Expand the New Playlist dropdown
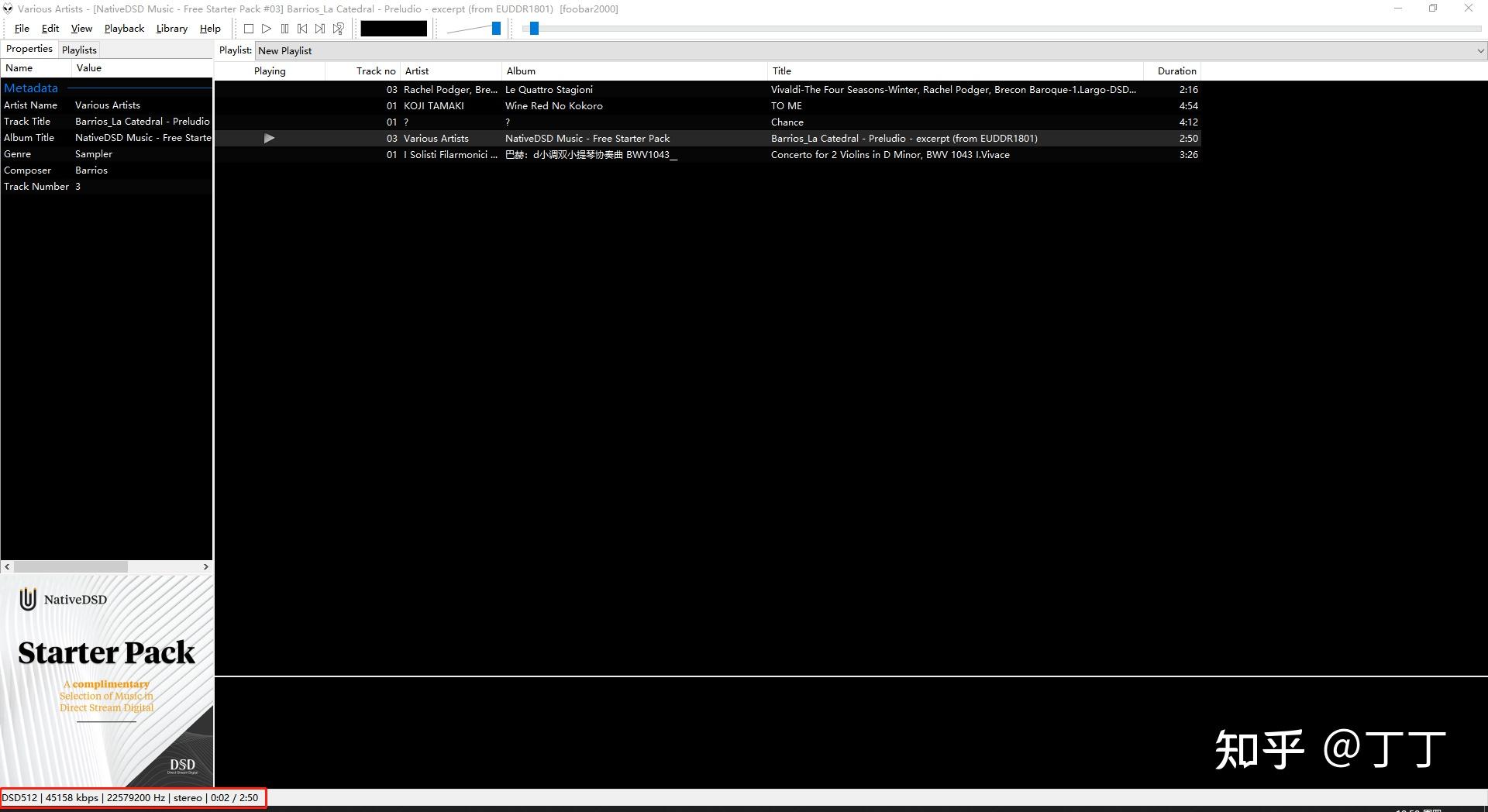Image resolution: width=1488 pixels, height=812 pixels. click(1480, 50)
